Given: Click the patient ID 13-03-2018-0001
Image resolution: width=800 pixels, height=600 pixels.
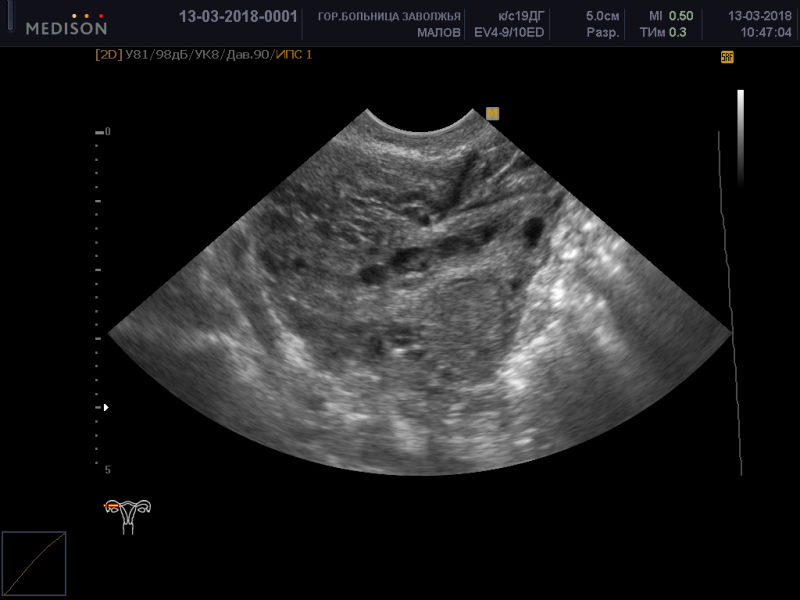Looking at the screenshot, I should pos(238,16).
